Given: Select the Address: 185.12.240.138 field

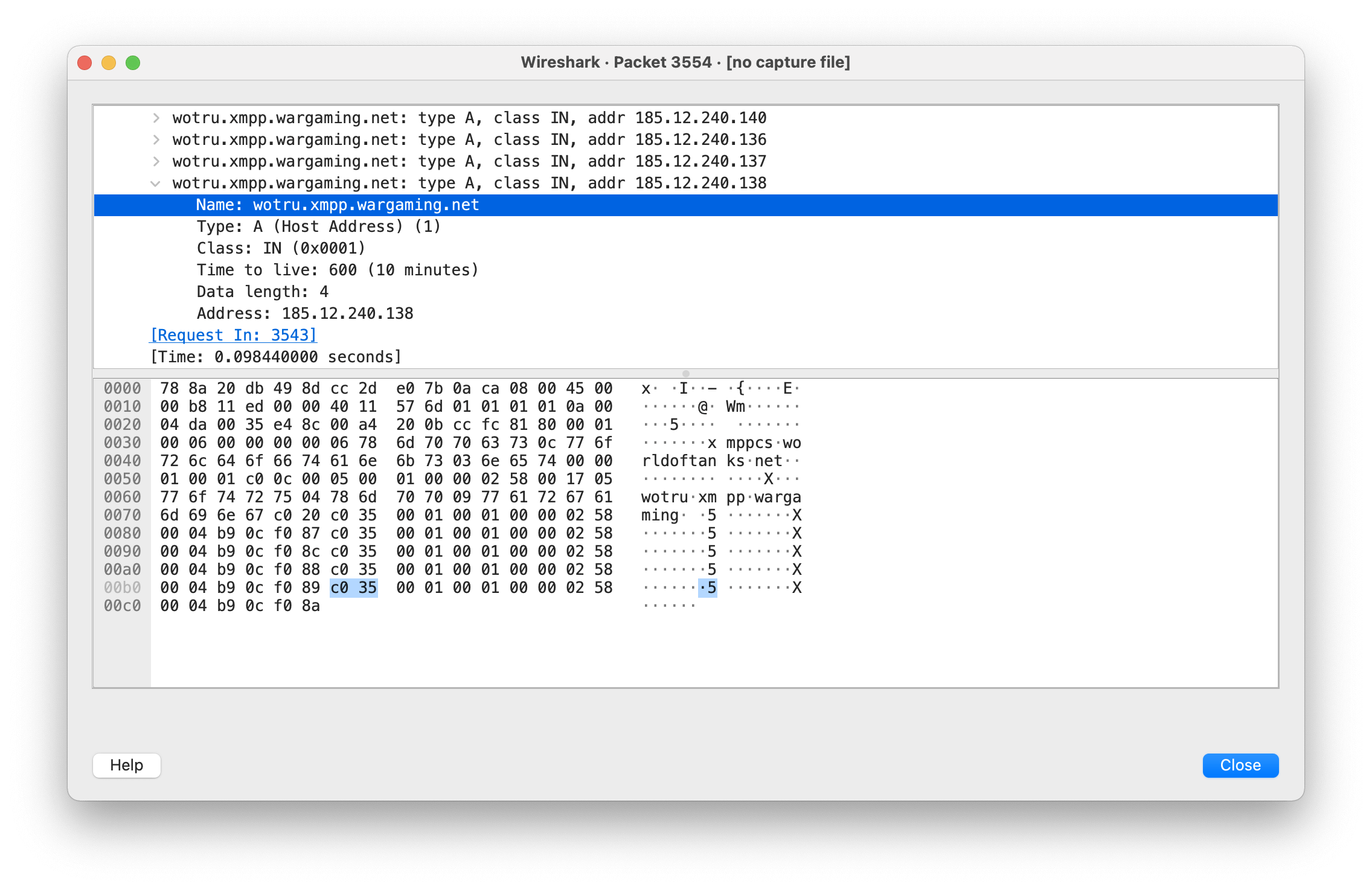Looking at the screenshot, I should click(x=305, y=313).
